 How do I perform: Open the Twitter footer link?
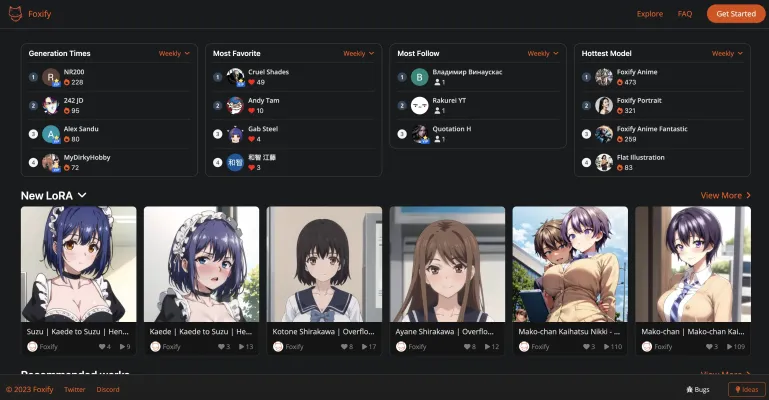pyautogui.click(x=75, y=389)
